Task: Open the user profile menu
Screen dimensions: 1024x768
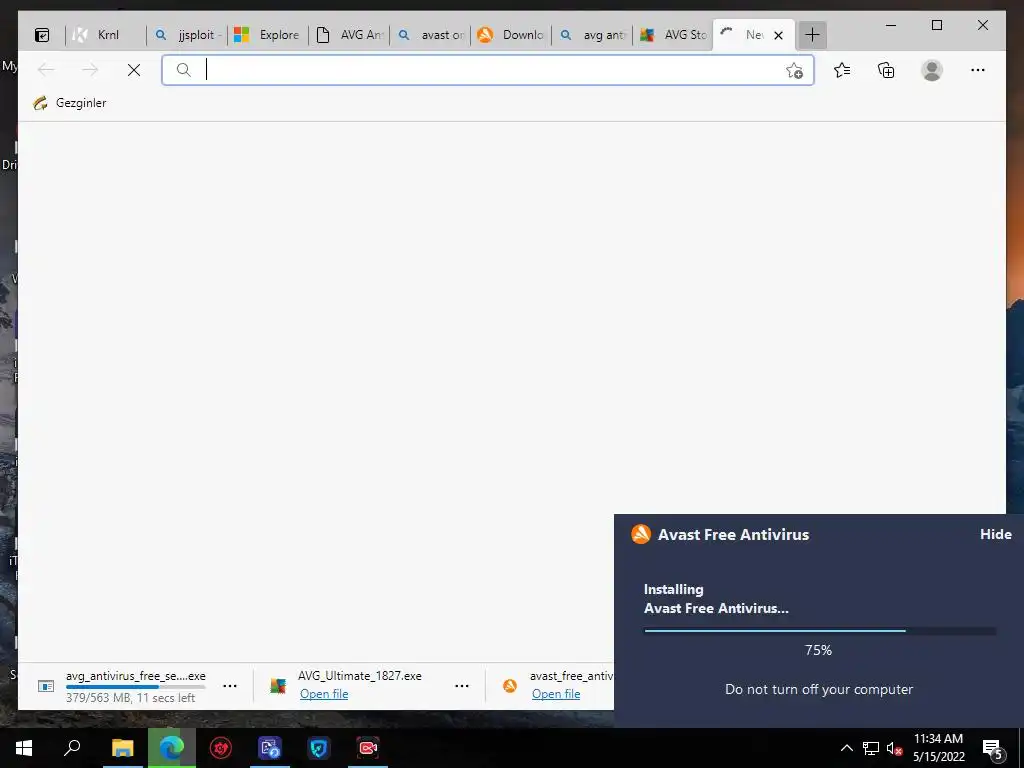Action: click(x=932, y=70)
